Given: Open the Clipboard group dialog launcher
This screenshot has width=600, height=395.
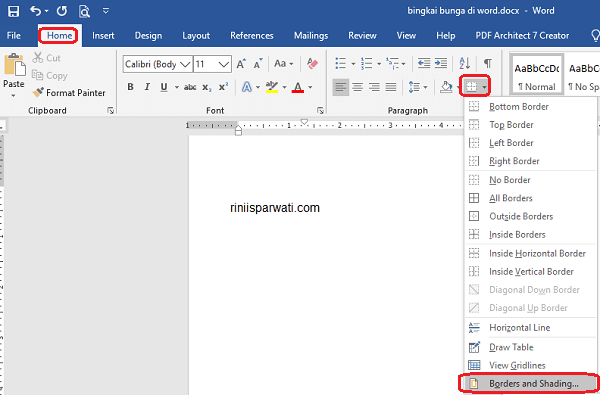Looking at the screenshot, I should (x=111, y=111).
